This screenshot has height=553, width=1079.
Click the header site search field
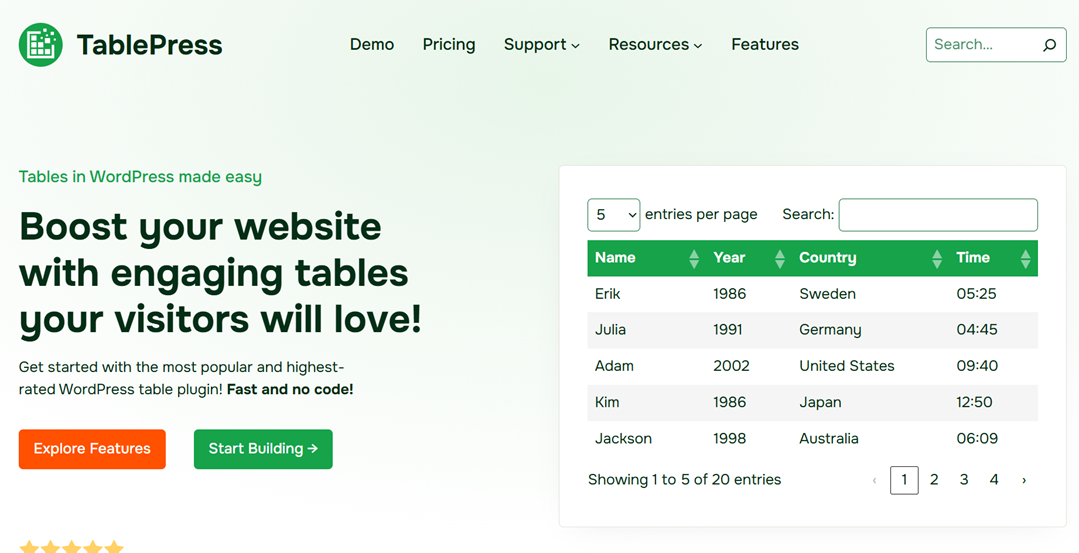tap(980, 45)
